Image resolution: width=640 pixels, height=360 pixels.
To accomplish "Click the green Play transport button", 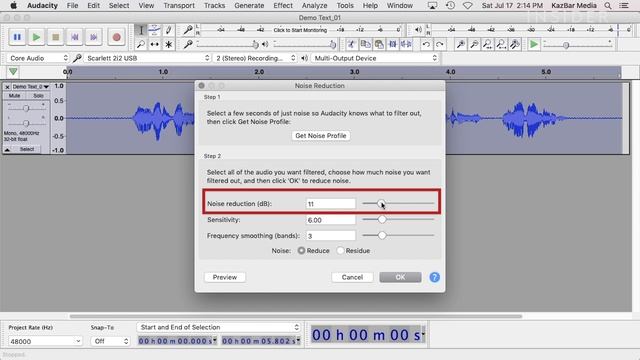I will click(x=36, y=37).
